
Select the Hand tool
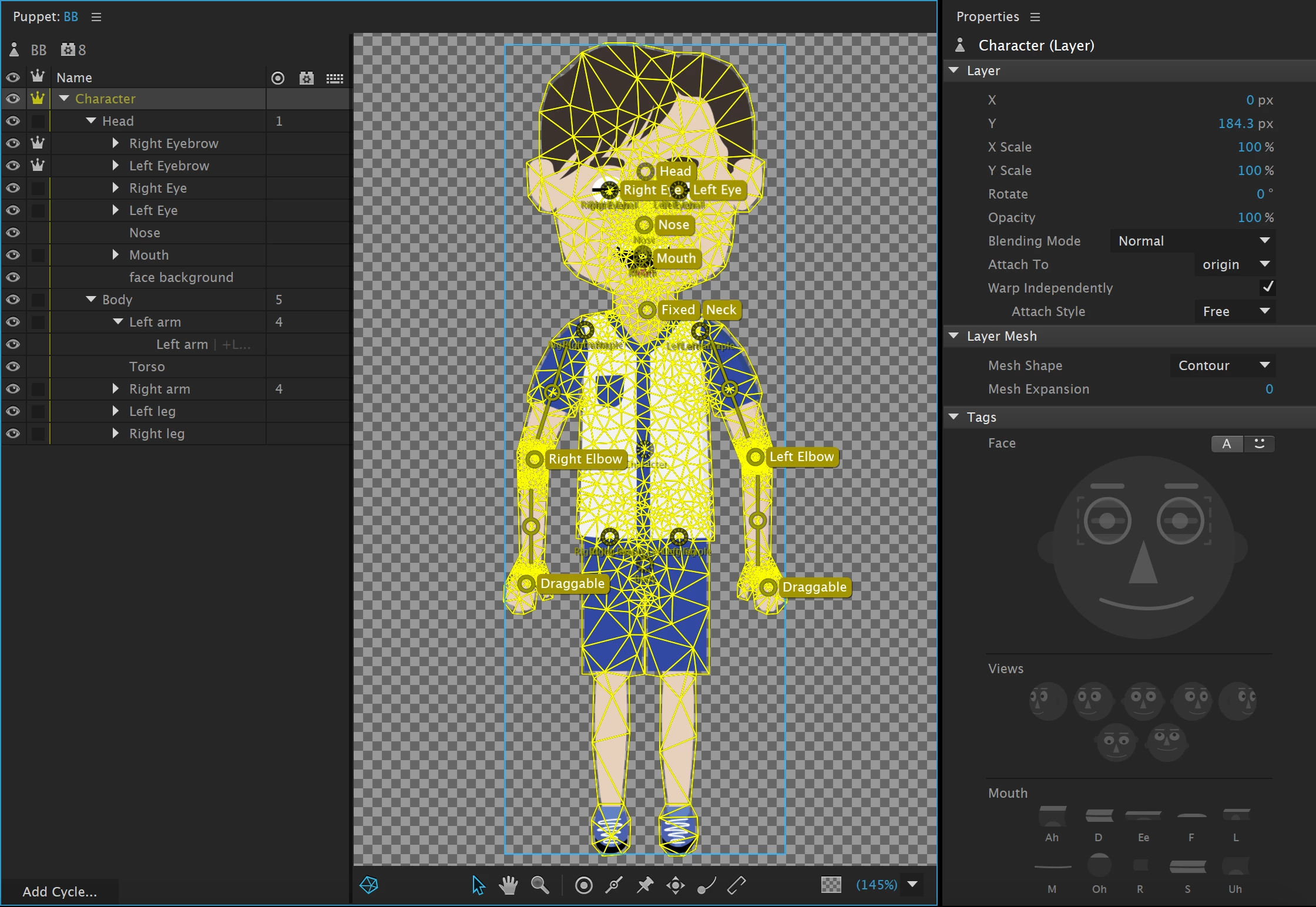click(508, 885)
